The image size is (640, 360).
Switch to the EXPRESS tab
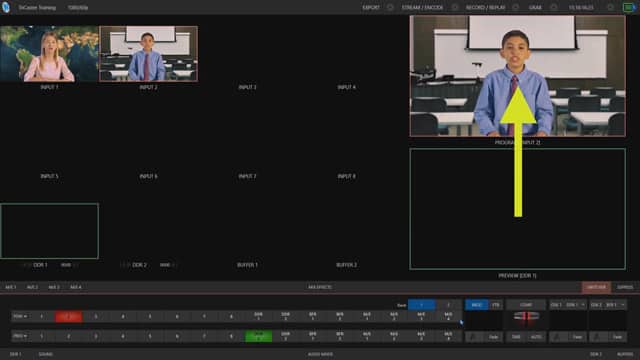(625, 287)
